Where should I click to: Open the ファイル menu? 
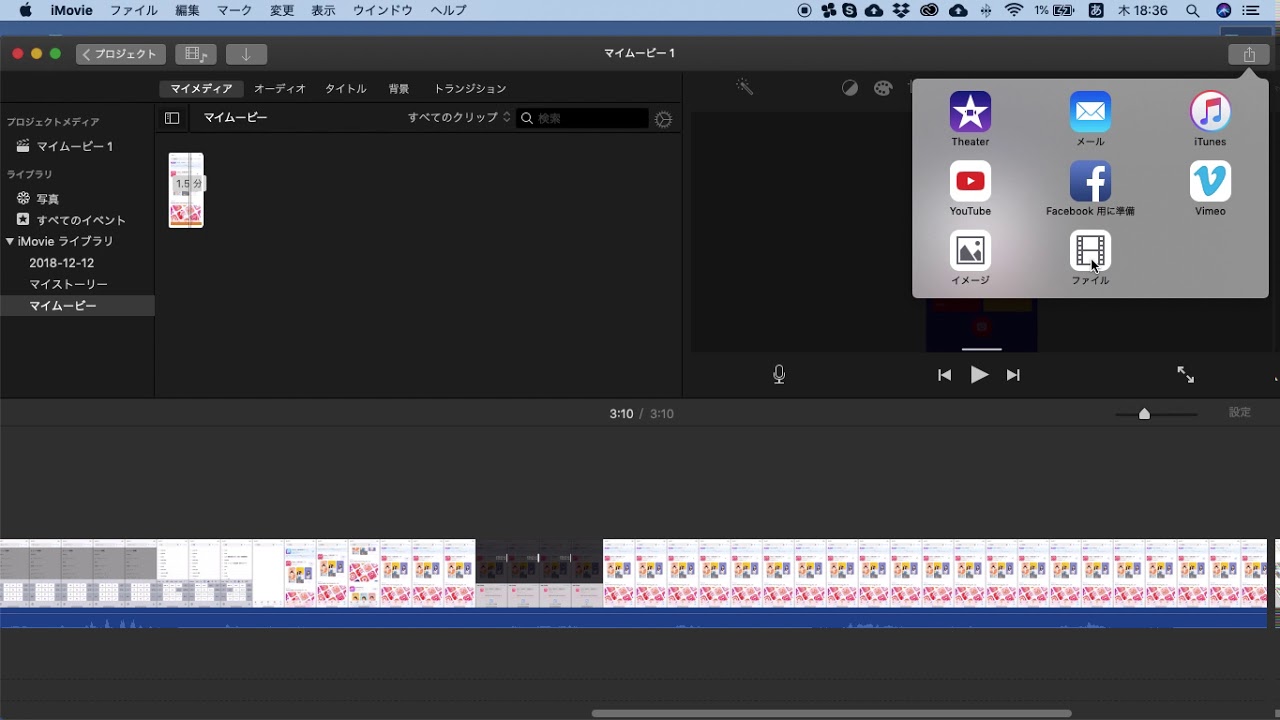[133, 10]
